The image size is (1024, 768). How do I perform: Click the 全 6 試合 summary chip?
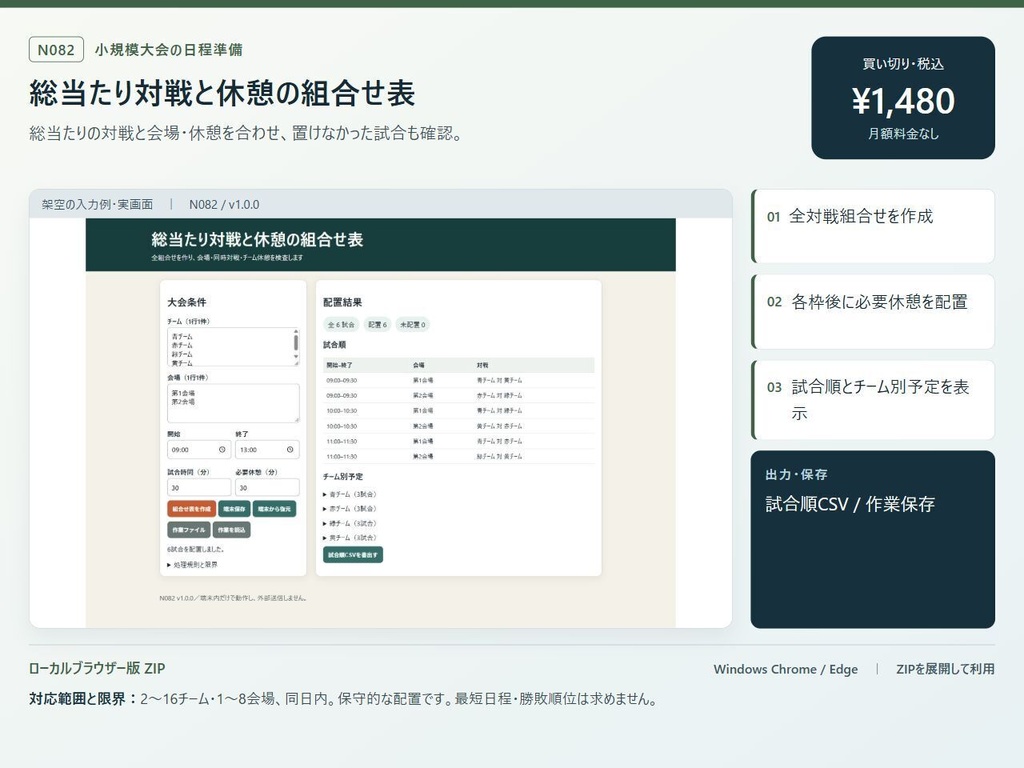point(342,325)
